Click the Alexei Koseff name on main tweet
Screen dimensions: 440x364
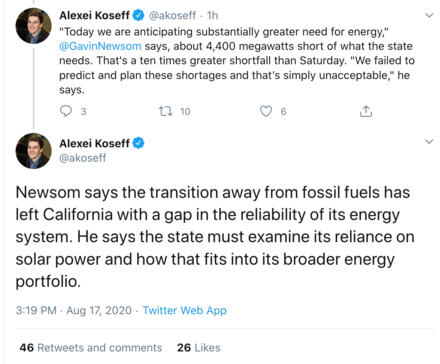click(94, 143)
